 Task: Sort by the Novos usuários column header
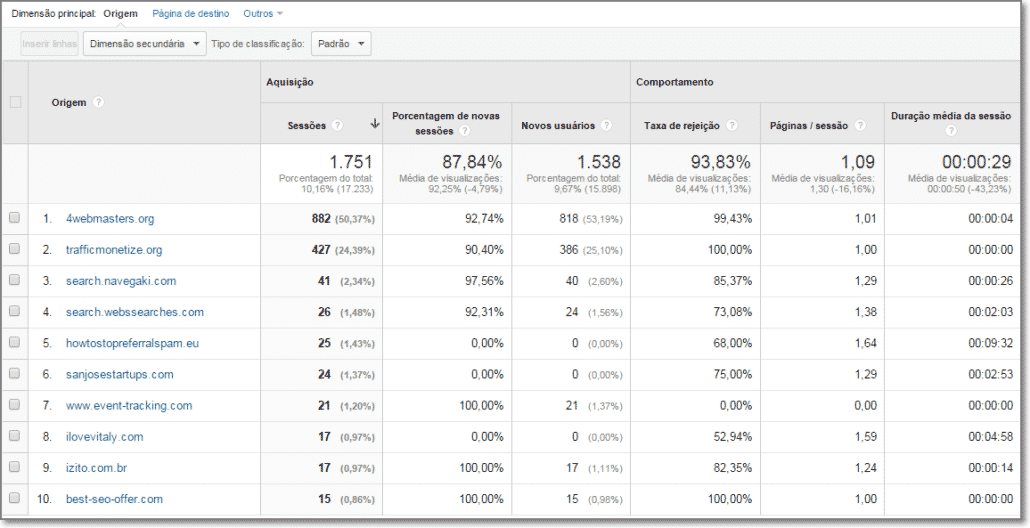pos(558,125)
